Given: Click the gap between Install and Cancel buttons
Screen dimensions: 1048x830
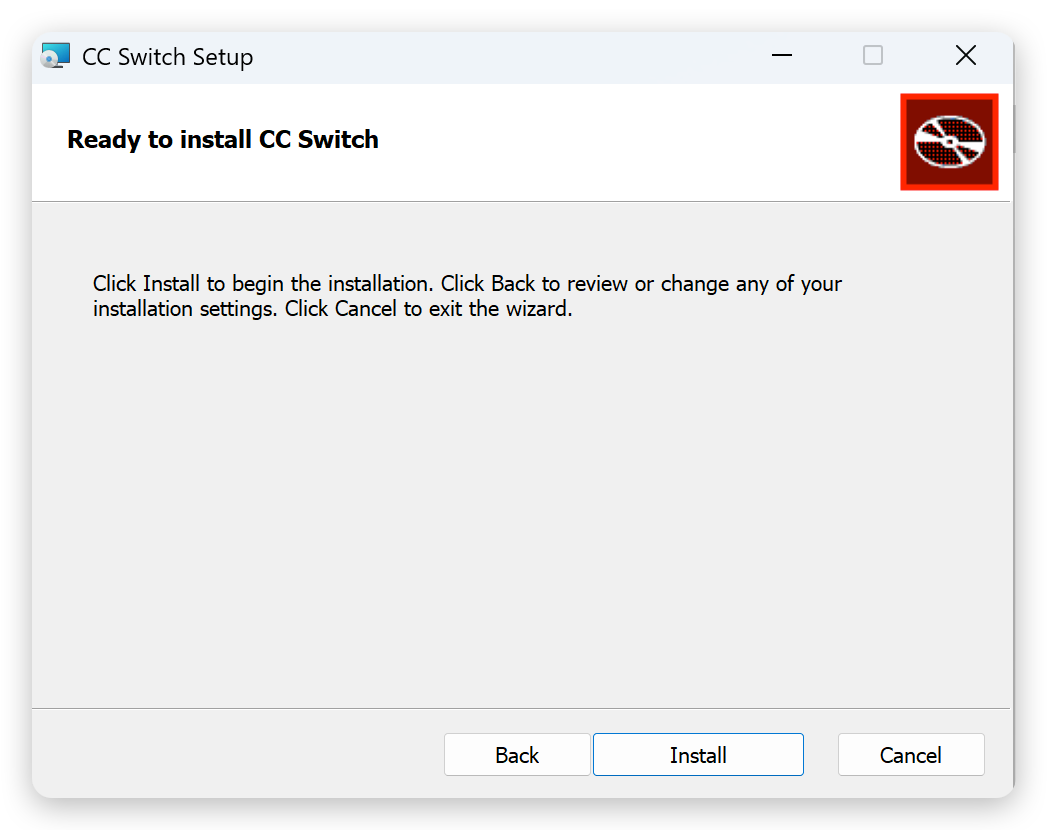Looking at the screenshot, I should point(821,755).
